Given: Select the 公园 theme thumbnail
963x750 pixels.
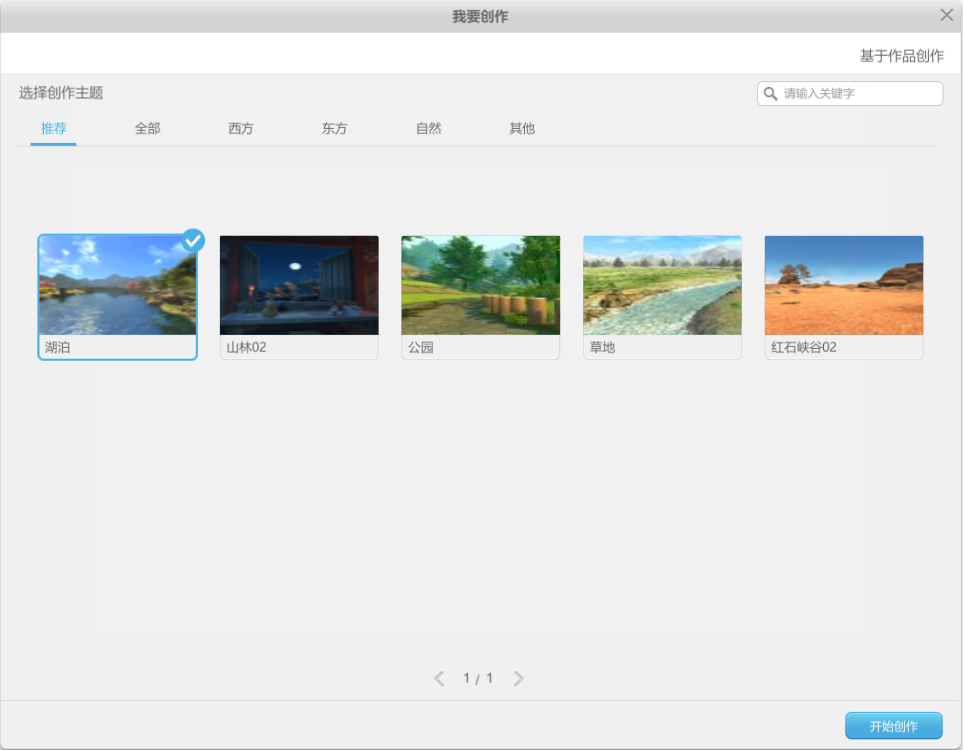Looking at the screenshot, I should [480, 283].
